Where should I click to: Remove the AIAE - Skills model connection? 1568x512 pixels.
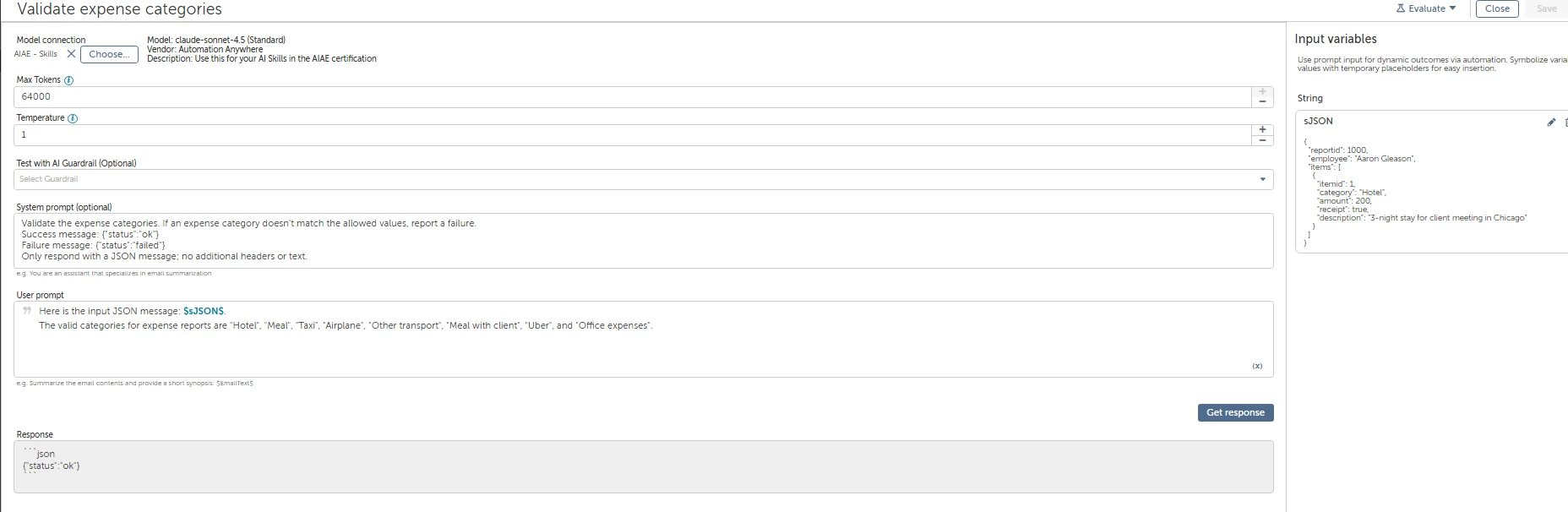(x=71, y=54)
